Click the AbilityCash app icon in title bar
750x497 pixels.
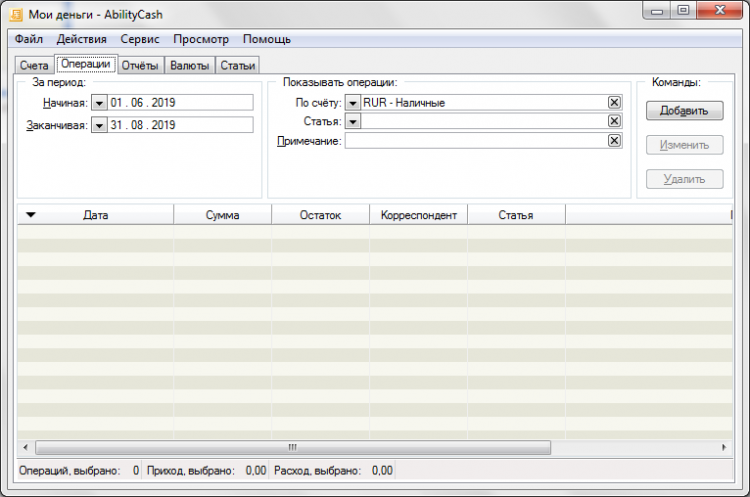[x=18, y=11]
